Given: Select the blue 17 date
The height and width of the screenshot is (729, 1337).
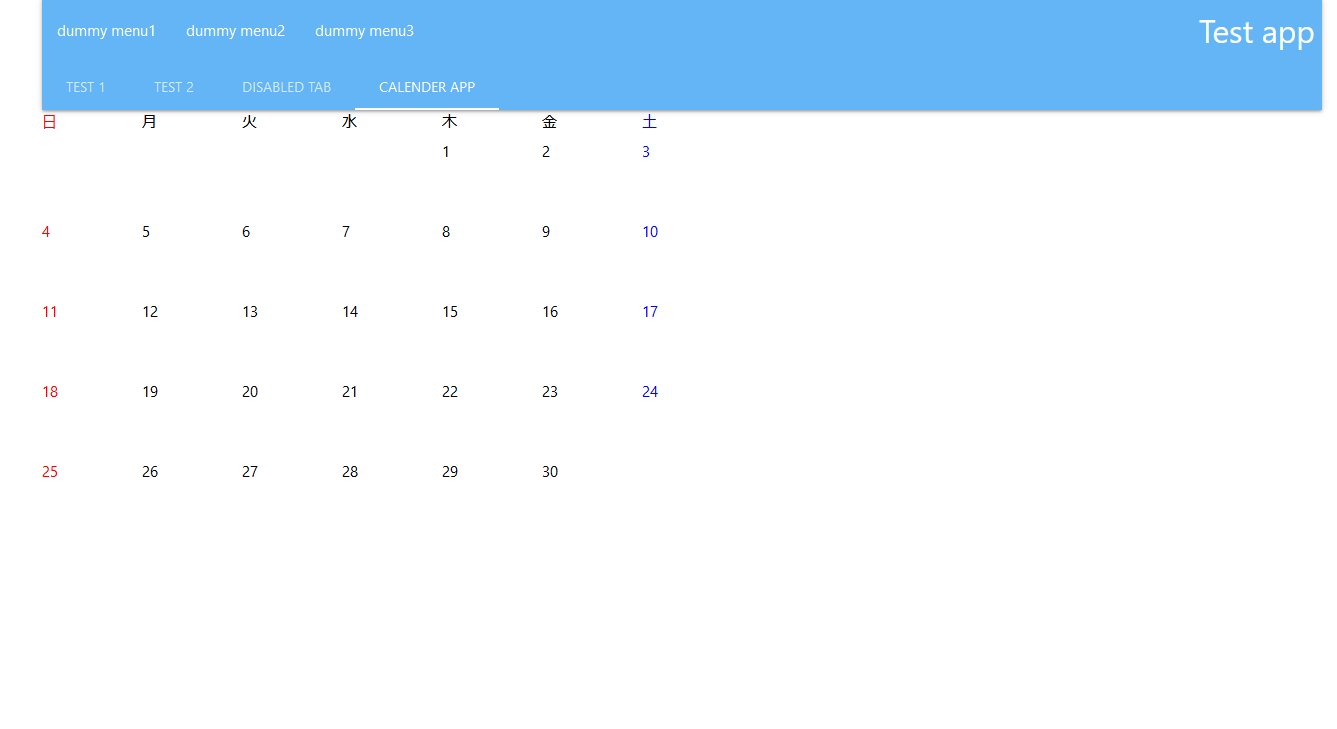Looking at the screenshot, I should 650,312.
